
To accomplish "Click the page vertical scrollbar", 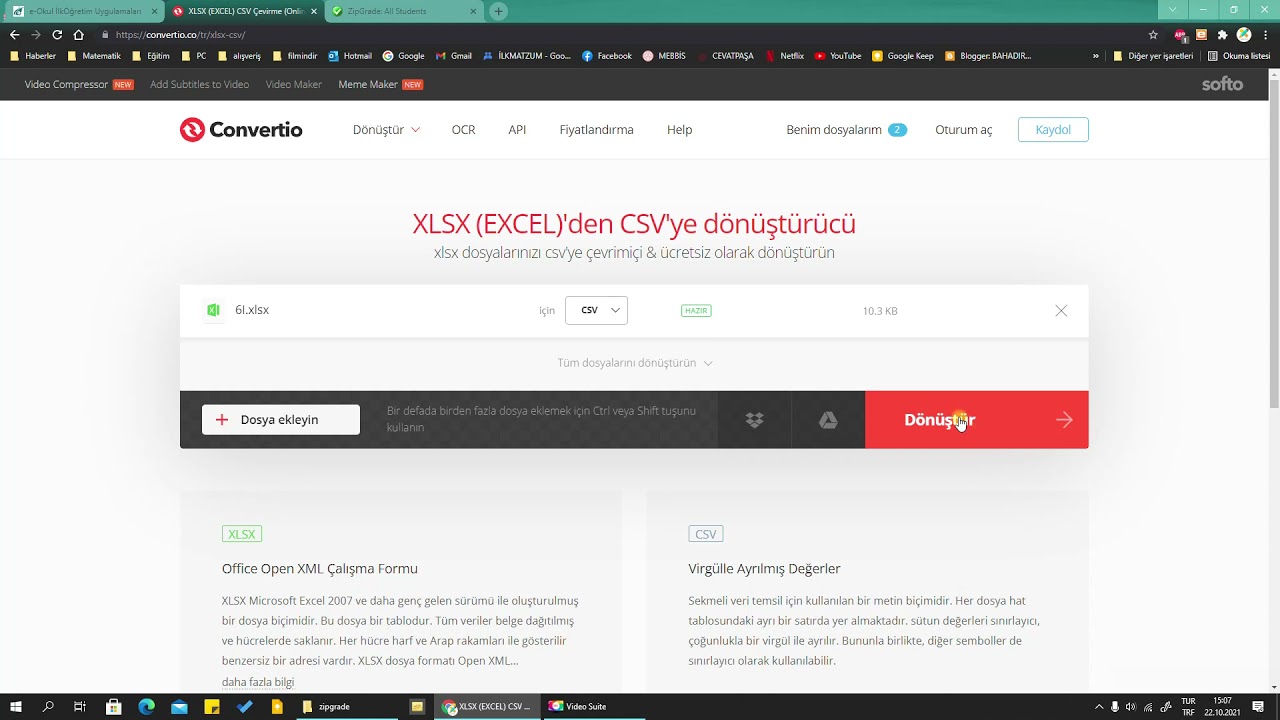I will (x=1274, y=245).
